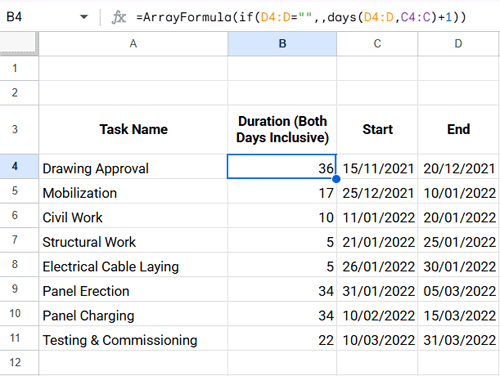Select the Electrical Cable Laying duration cell
The height and width of the screenshot is (376, 500).
[282, 265]
